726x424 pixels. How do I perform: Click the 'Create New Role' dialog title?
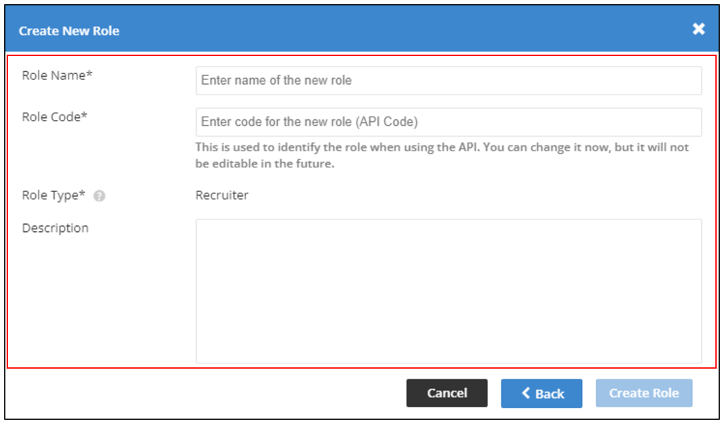69,31
